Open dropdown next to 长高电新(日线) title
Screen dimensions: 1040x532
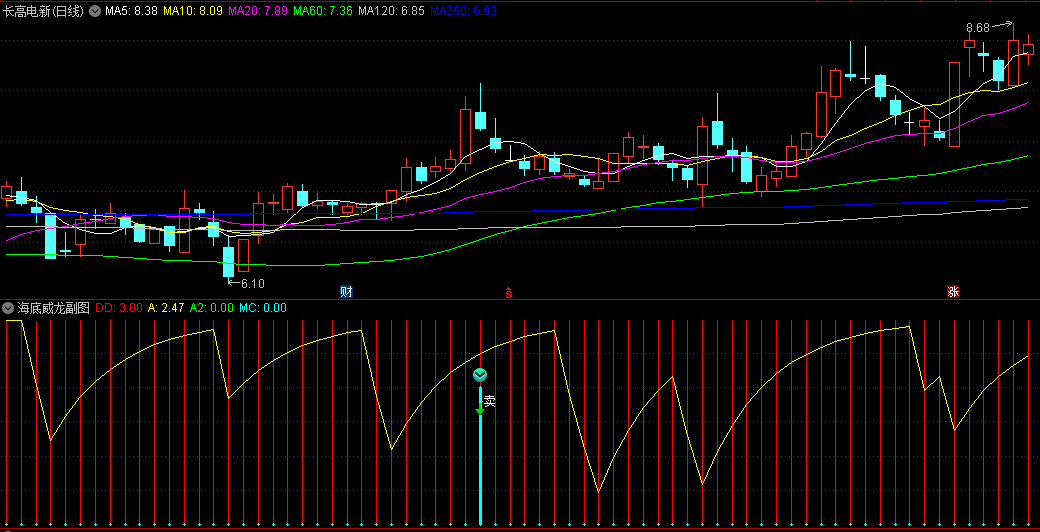click(95, 11)
